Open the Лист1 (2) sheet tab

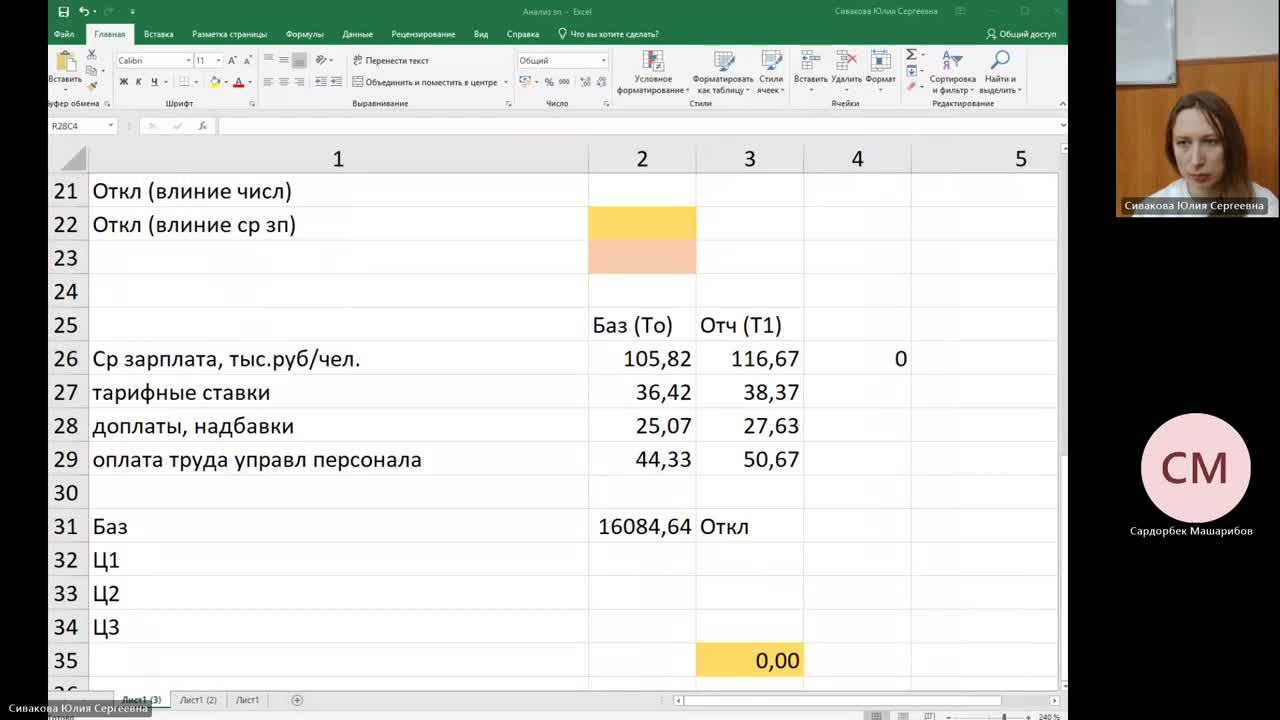[x=198, y=700]
